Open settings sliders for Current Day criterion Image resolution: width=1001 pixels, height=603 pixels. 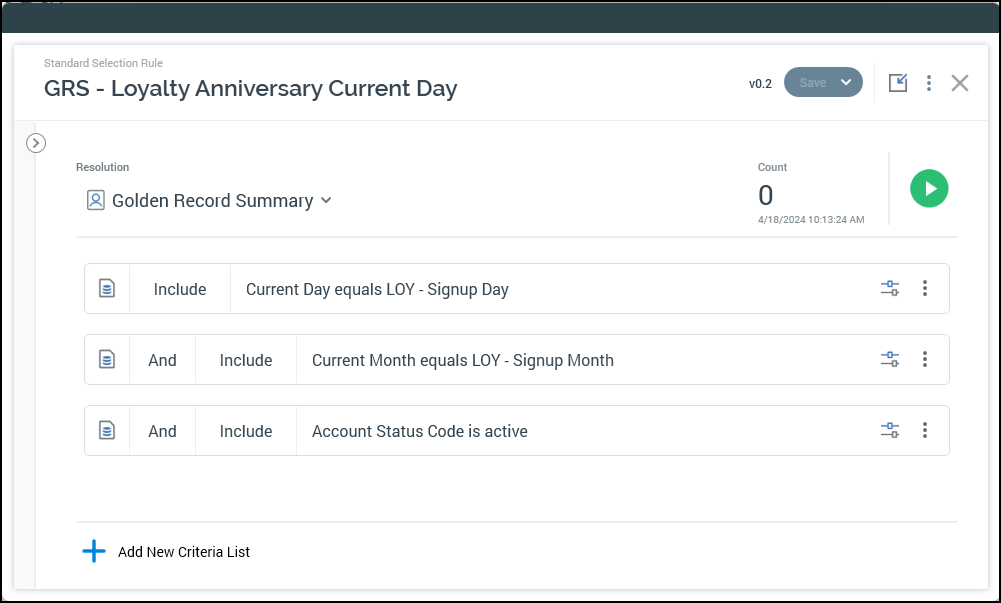(x=889, y=289)
